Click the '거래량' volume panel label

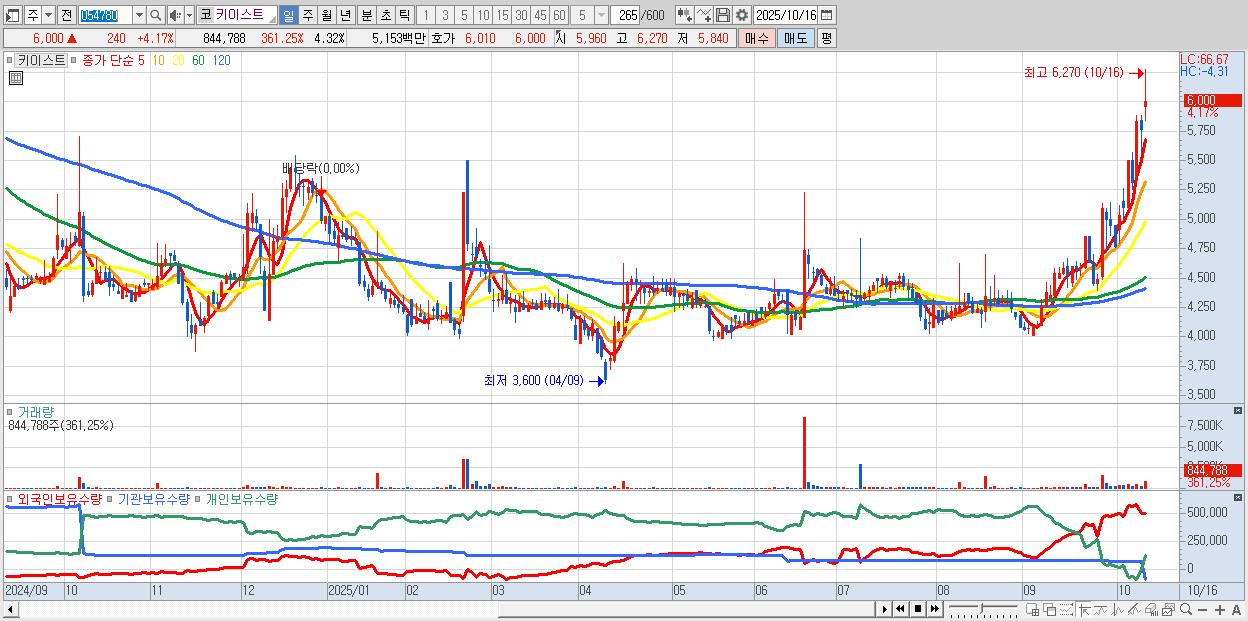(x=36, y=411)
